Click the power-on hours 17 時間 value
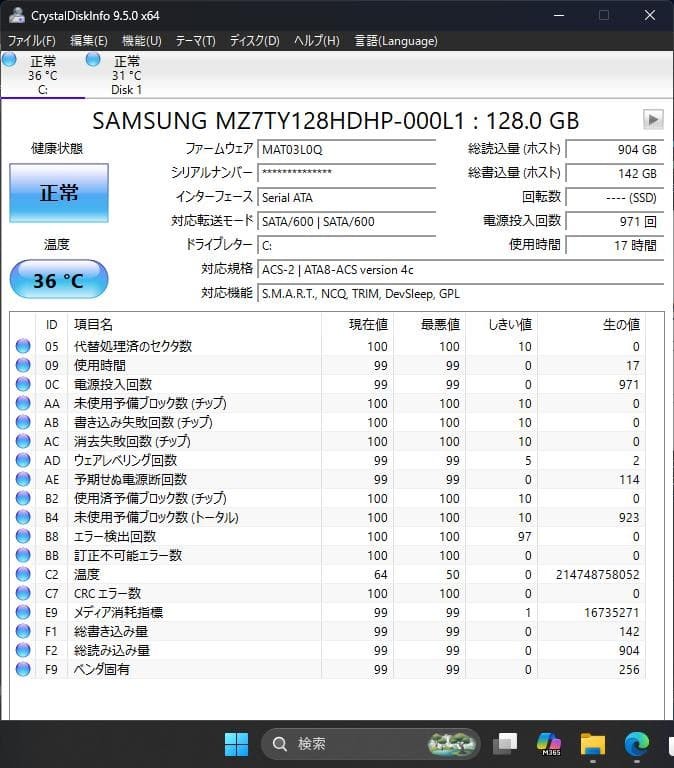 coord(615,245)
